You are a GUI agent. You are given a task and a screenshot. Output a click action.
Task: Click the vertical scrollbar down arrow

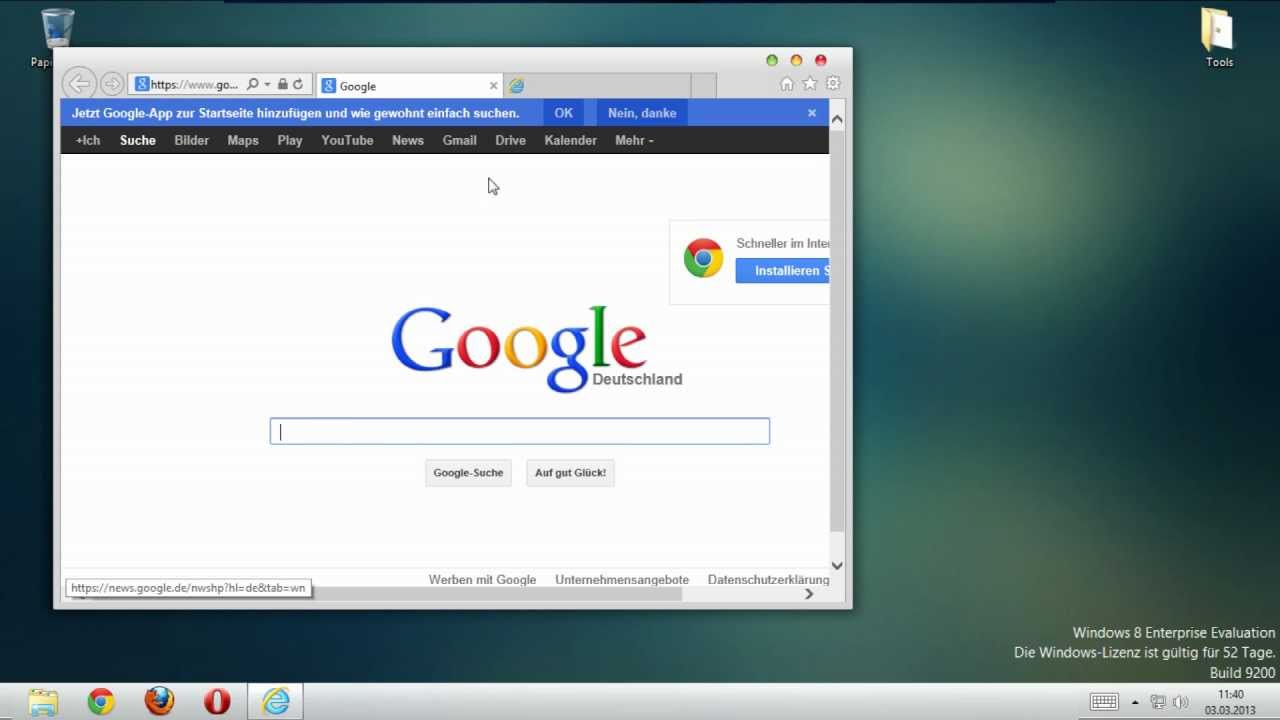(837, 565)
